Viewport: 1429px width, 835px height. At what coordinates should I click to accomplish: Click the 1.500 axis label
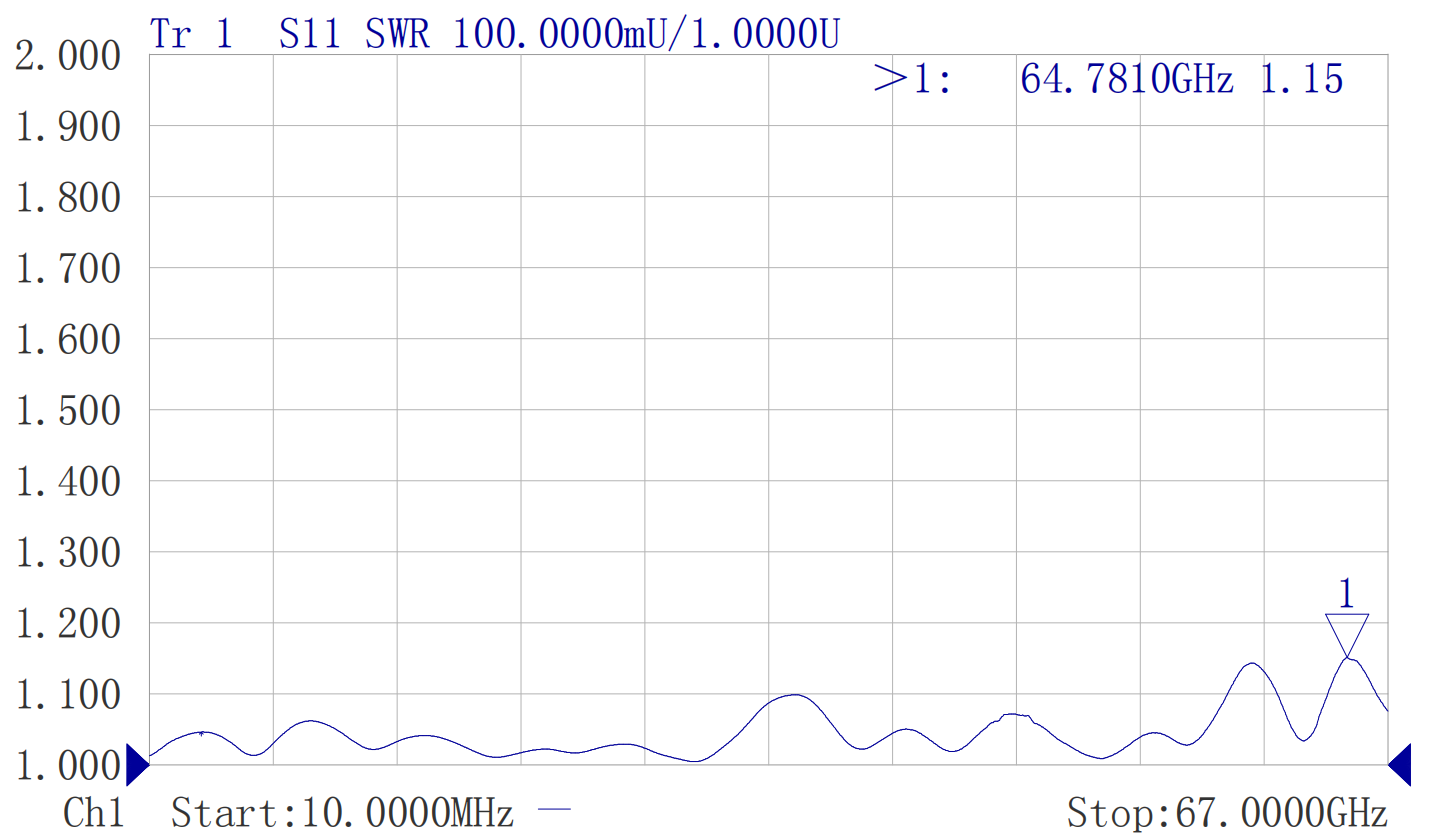pyautogui.click(x=67, y=410)
